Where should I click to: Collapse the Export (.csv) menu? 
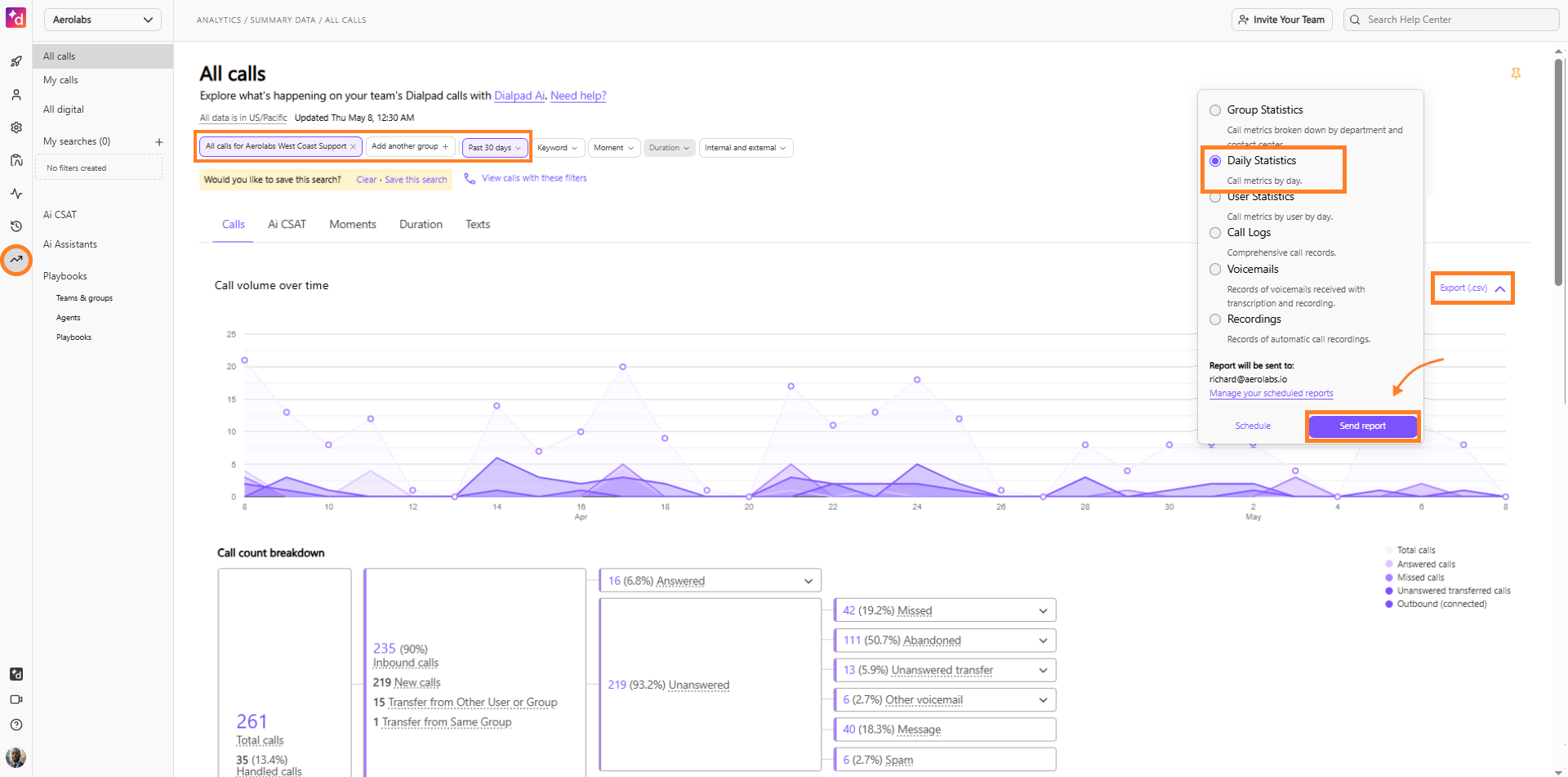1472,288
